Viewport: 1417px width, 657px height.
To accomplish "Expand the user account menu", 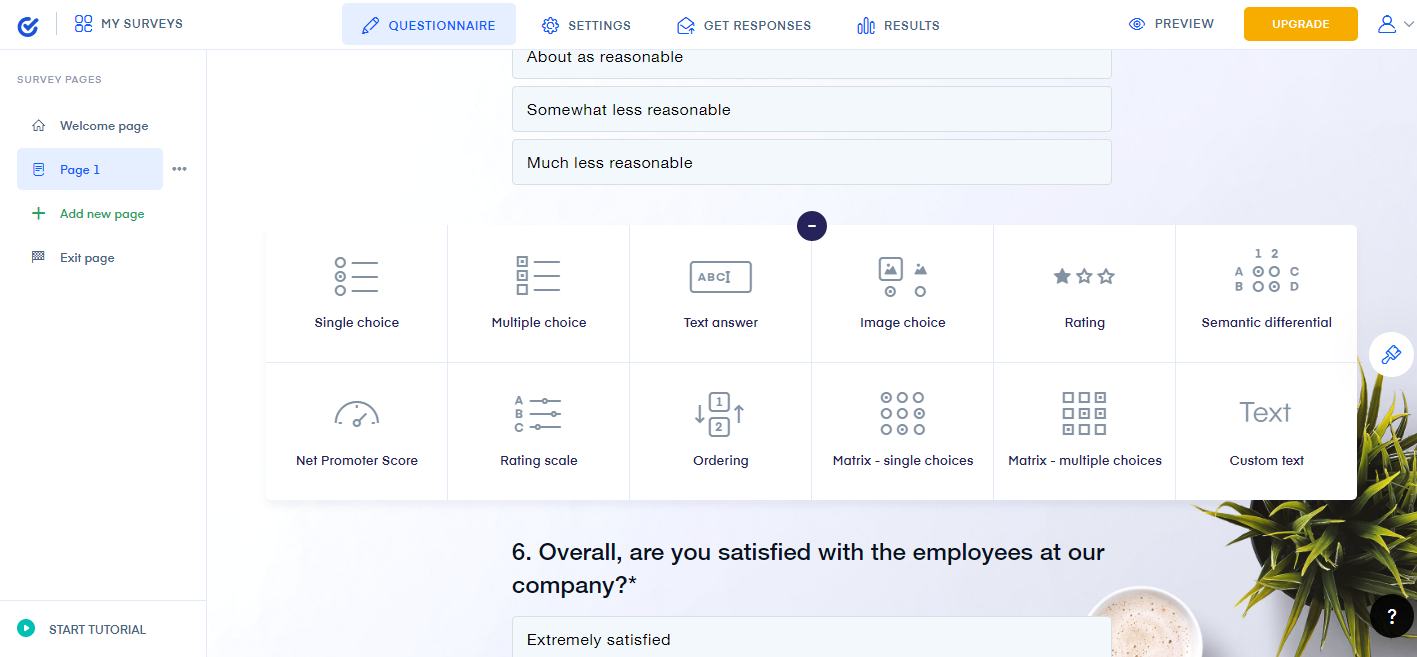I will (x=1395, y=24).
